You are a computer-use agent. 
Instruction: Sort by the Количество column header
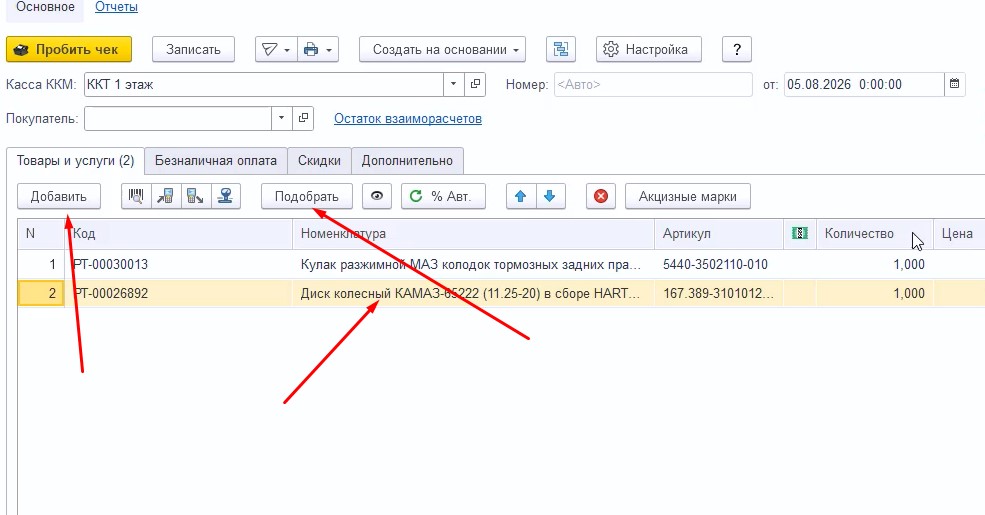875,234
